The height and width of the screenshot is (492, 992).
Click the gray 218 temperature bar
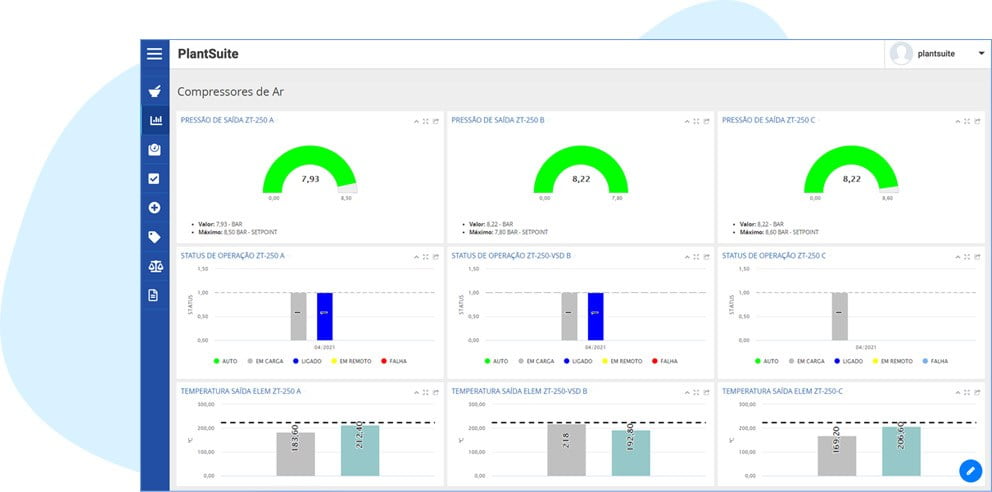[x=567, y=450]
